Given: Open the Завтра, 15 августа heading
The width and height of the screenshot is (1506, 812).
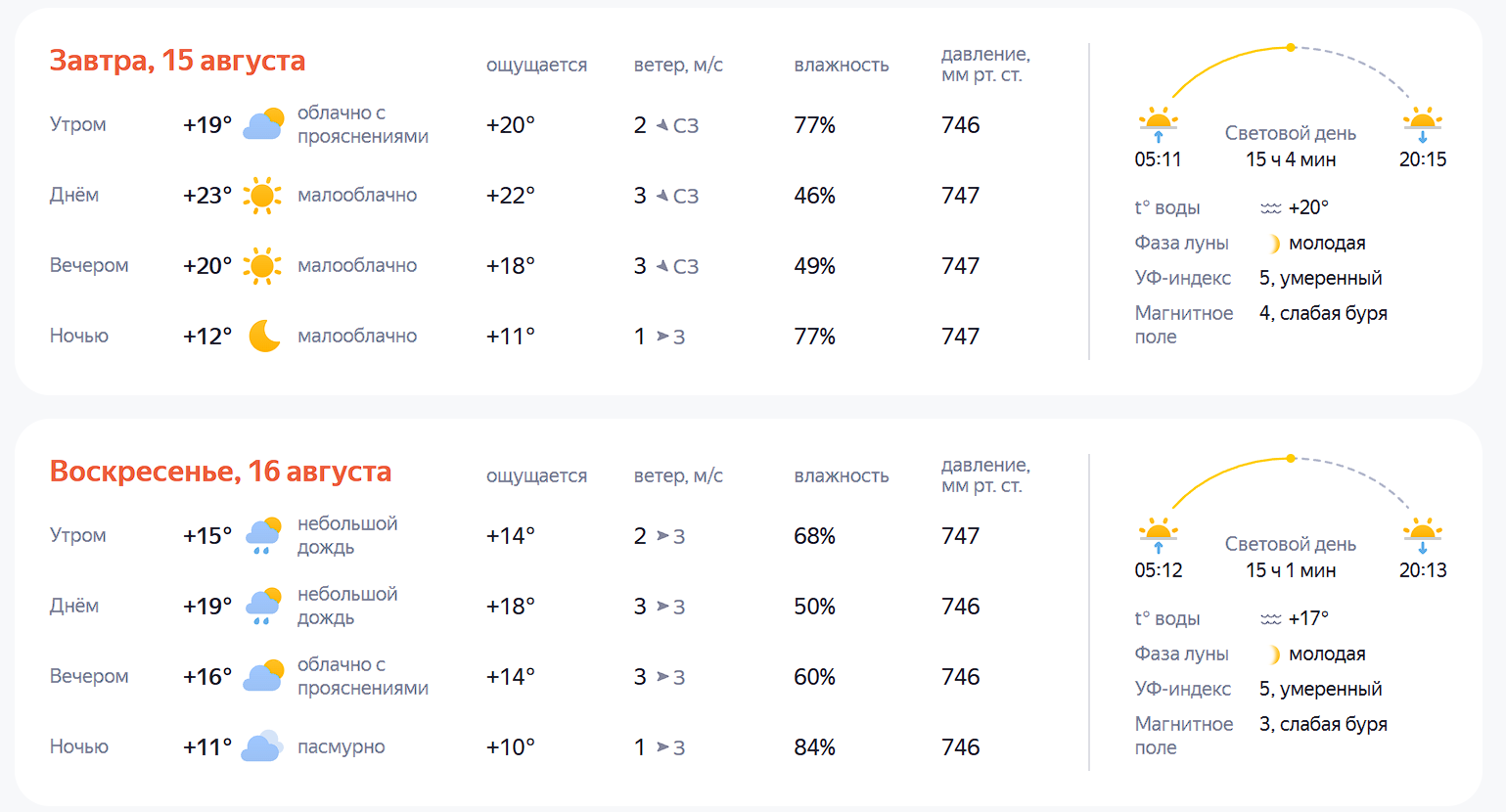Looking at the screenshot, I should 177,61.
